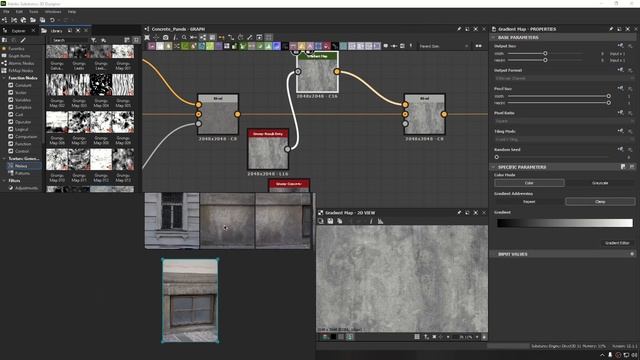Select FxMap Nodes in library tree
The height and width of the screenshot is (360, 640).
pyautogui.click(x=21, y=71)
